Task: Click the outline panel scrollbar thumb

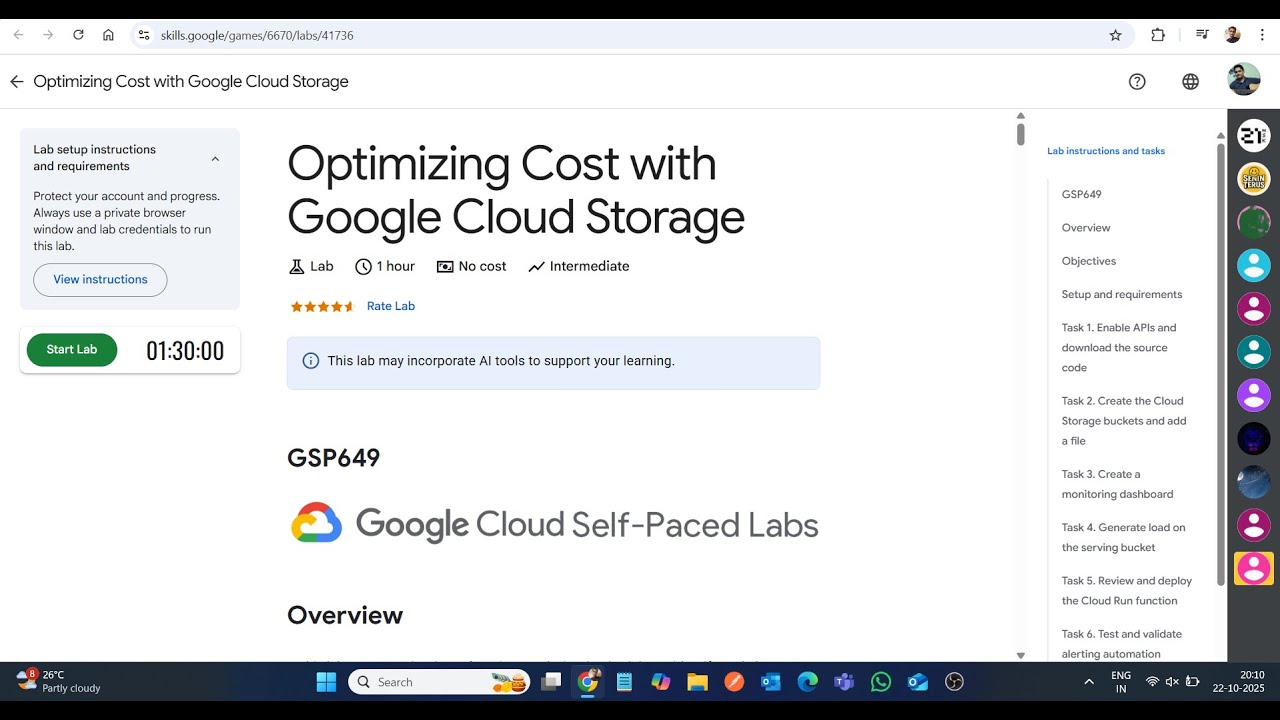Action: (1220, 365)
